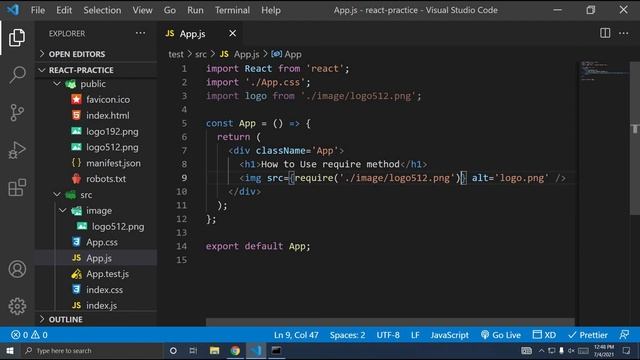Screen dimensions: 640x360
Task: Open the Terminal menu
Action: coord(232,10)
